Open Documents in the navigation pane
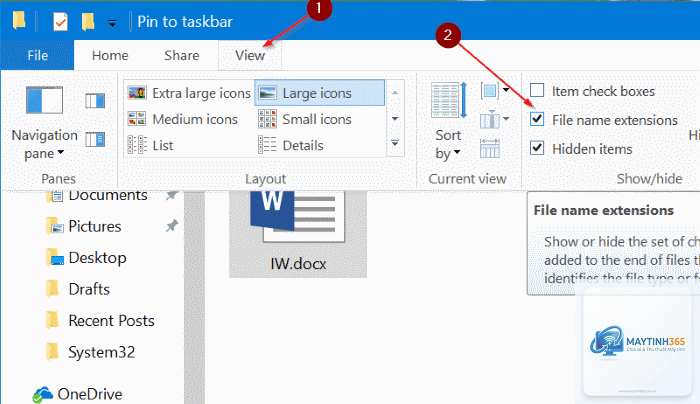This screenshot has height=404, width=700. coord(108,195)
